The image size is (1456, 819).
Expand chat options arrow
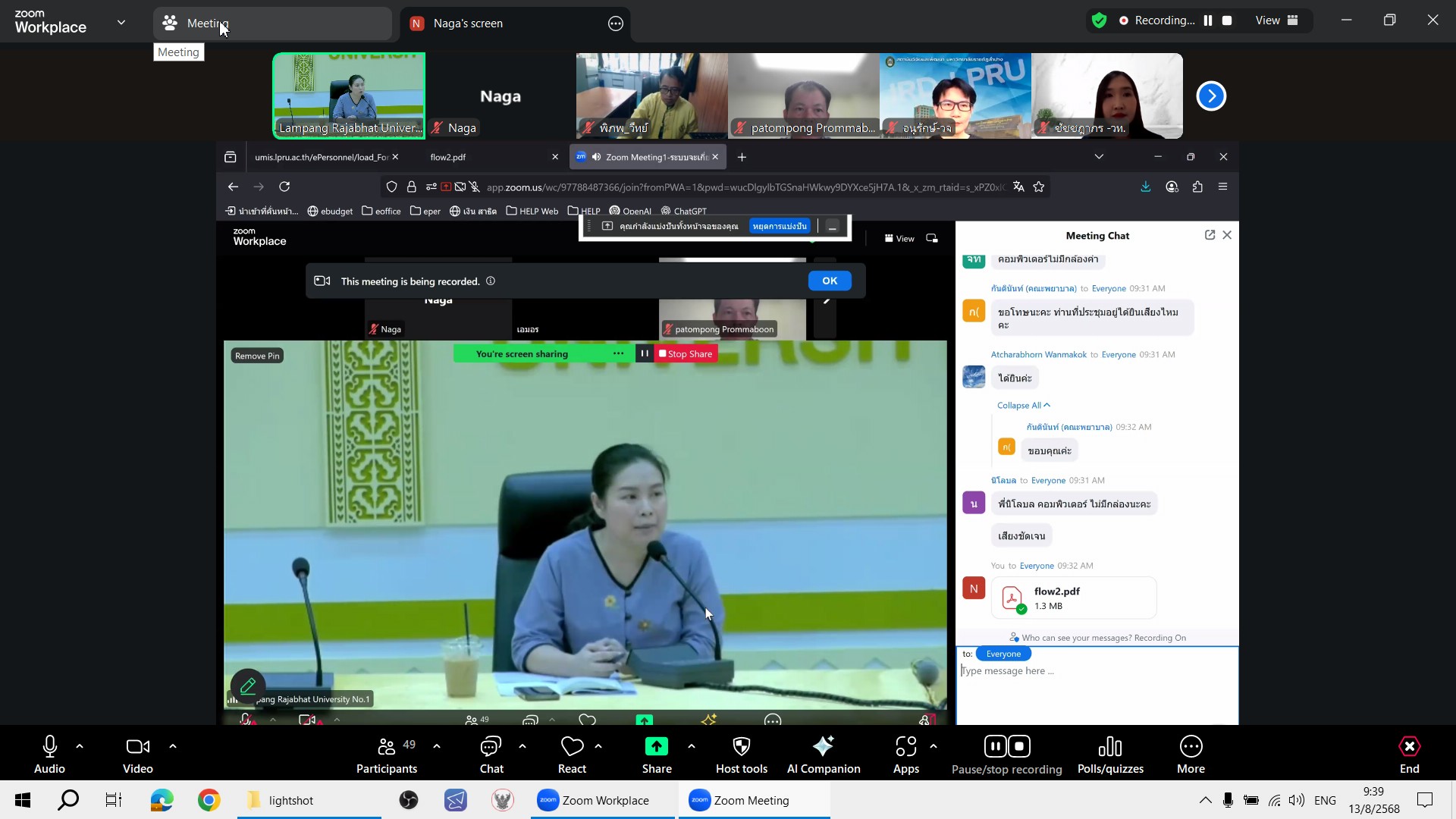coord(522,747)
